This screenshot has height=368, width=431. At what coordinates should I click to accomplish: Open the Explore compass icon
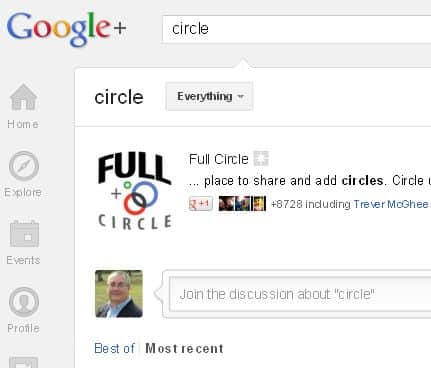coord(24,166)
